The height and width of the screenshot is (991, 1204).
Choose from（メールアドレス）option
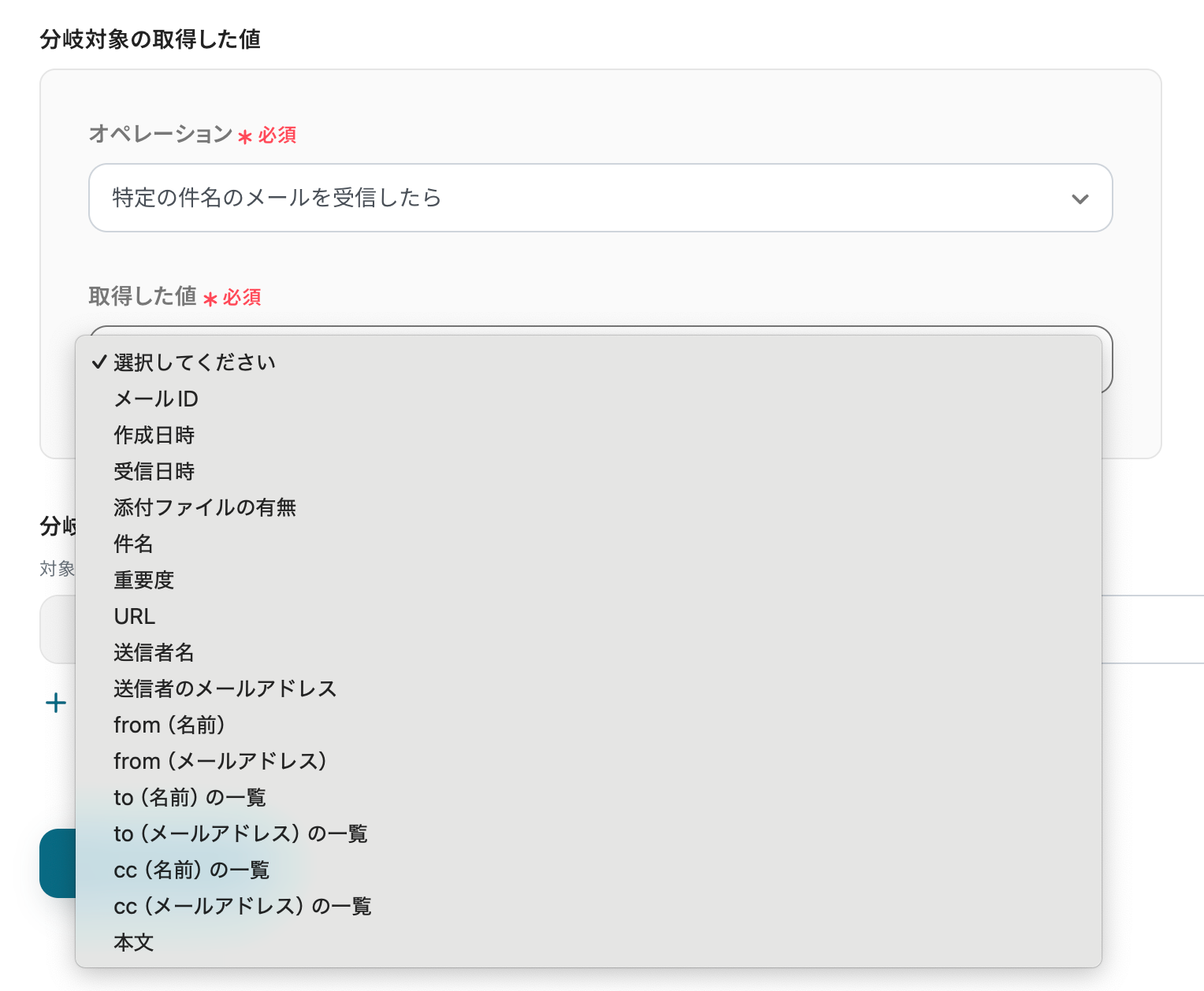click(220, 761)
